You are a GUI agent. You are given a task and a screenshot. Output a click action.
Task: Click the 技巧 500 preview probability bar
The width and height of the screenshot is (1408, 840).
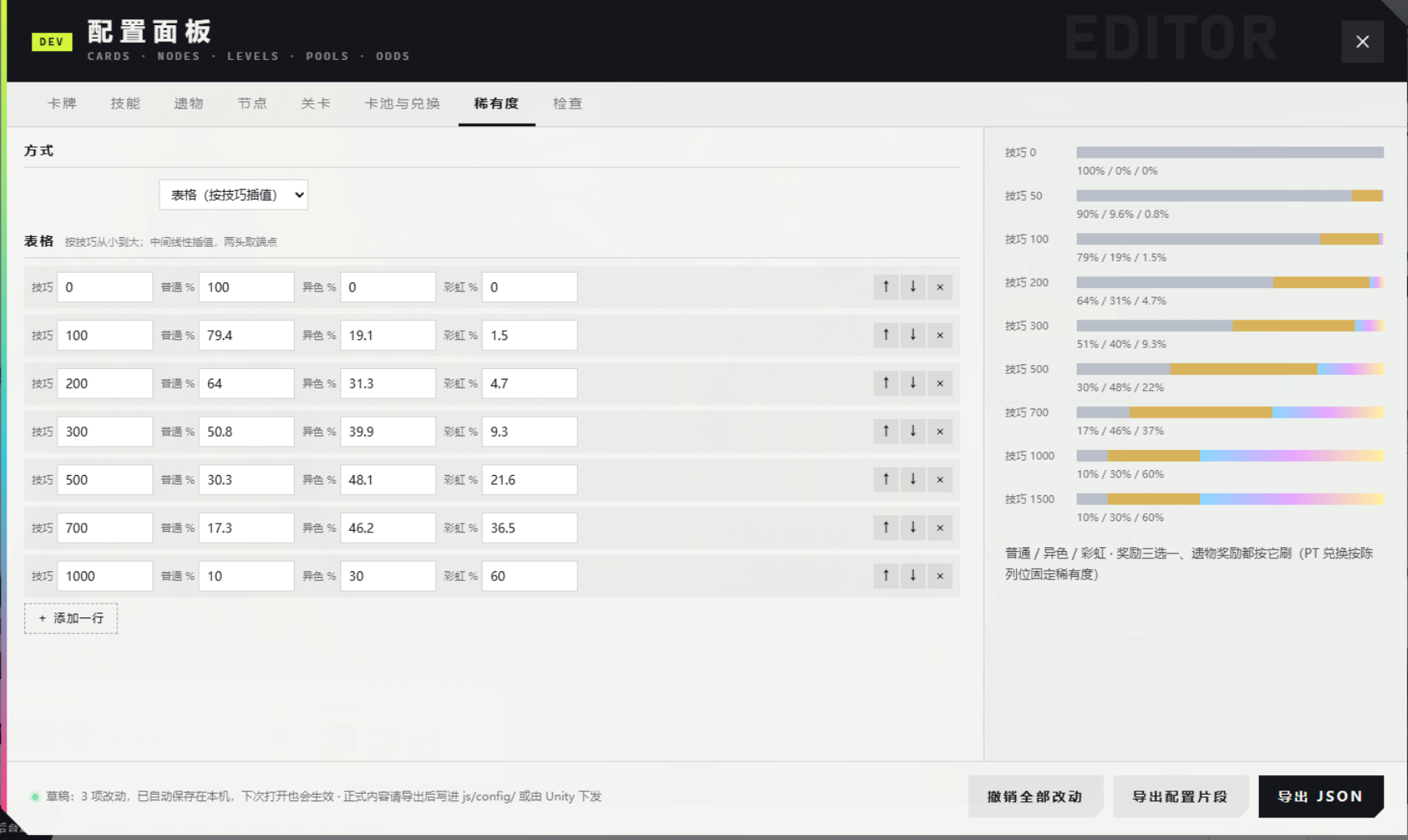1230,369
